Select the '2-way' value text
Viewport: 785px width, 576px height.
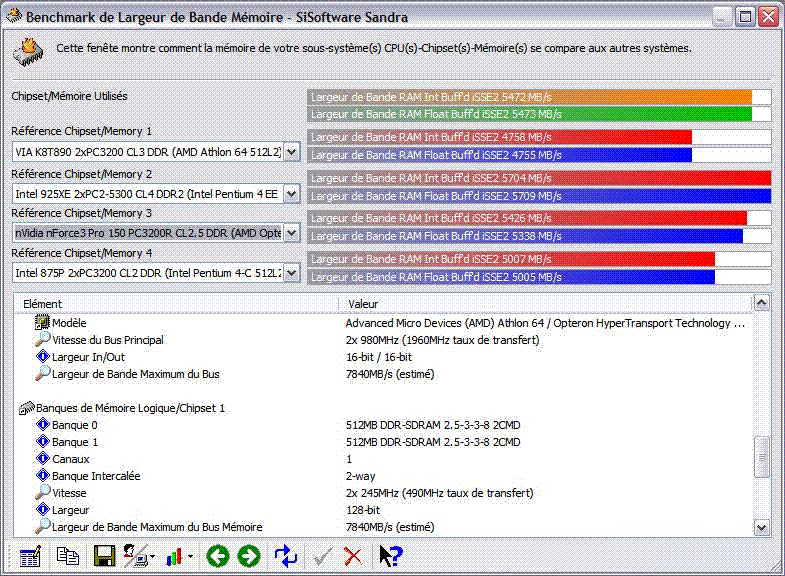coord(360,476)
